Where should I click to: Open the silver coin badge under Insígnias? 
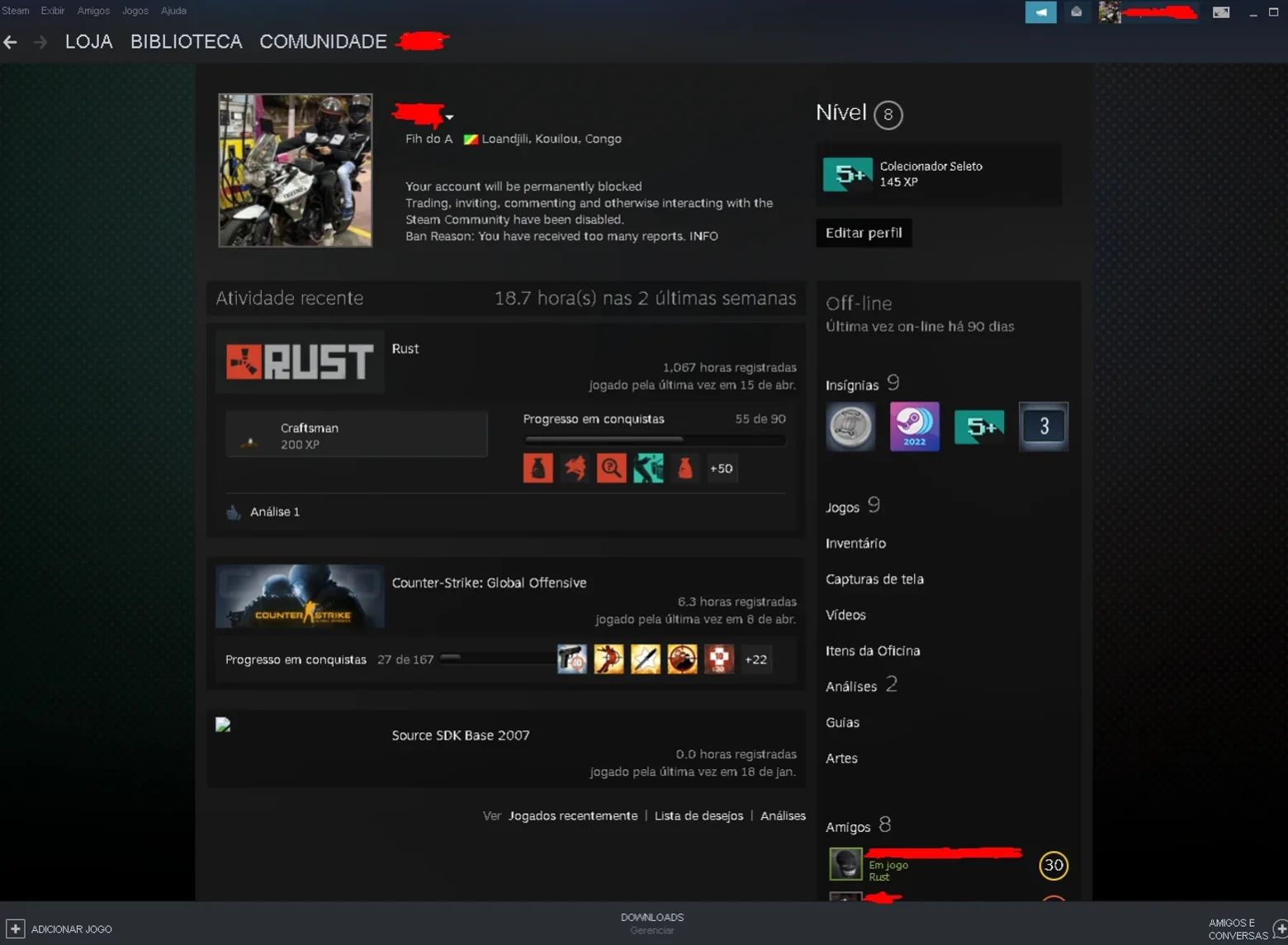pyautogui.click(x=850, y=427)
